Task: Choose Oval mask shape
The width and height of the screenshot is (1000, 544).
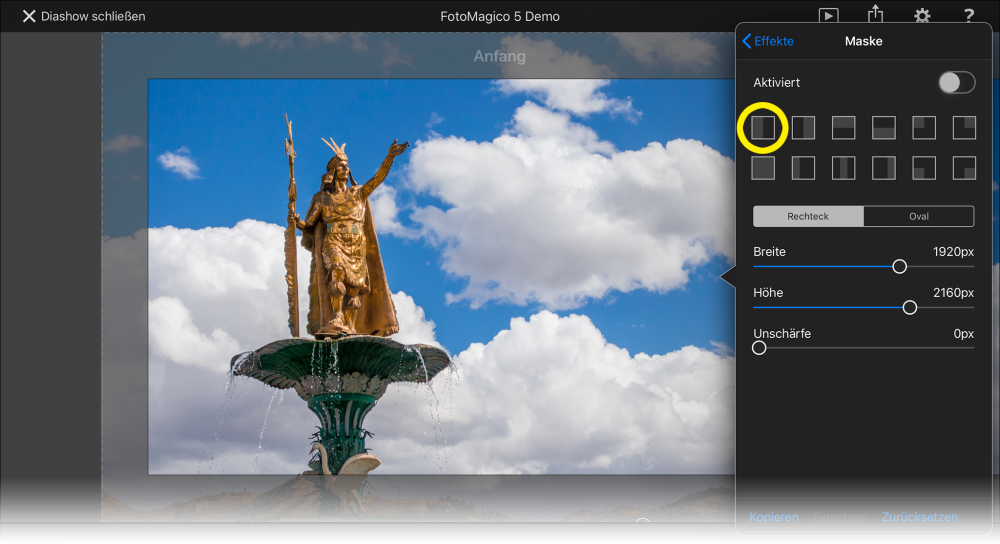Action: pyautogui.click(x=919, y=216)
